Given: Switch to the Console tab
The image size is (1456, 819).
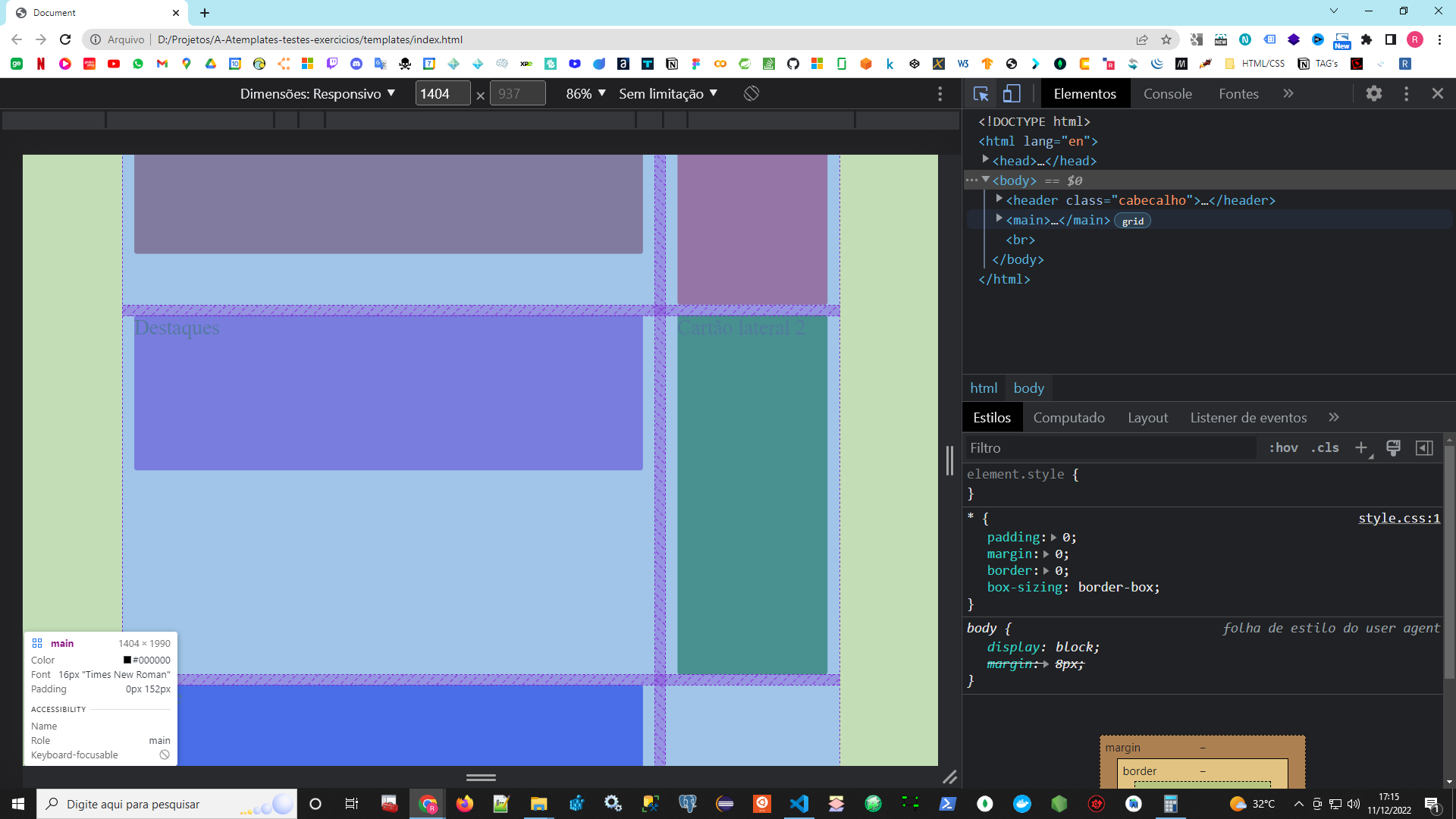Looking at the screenshot, I should [x=1167, y=93].
